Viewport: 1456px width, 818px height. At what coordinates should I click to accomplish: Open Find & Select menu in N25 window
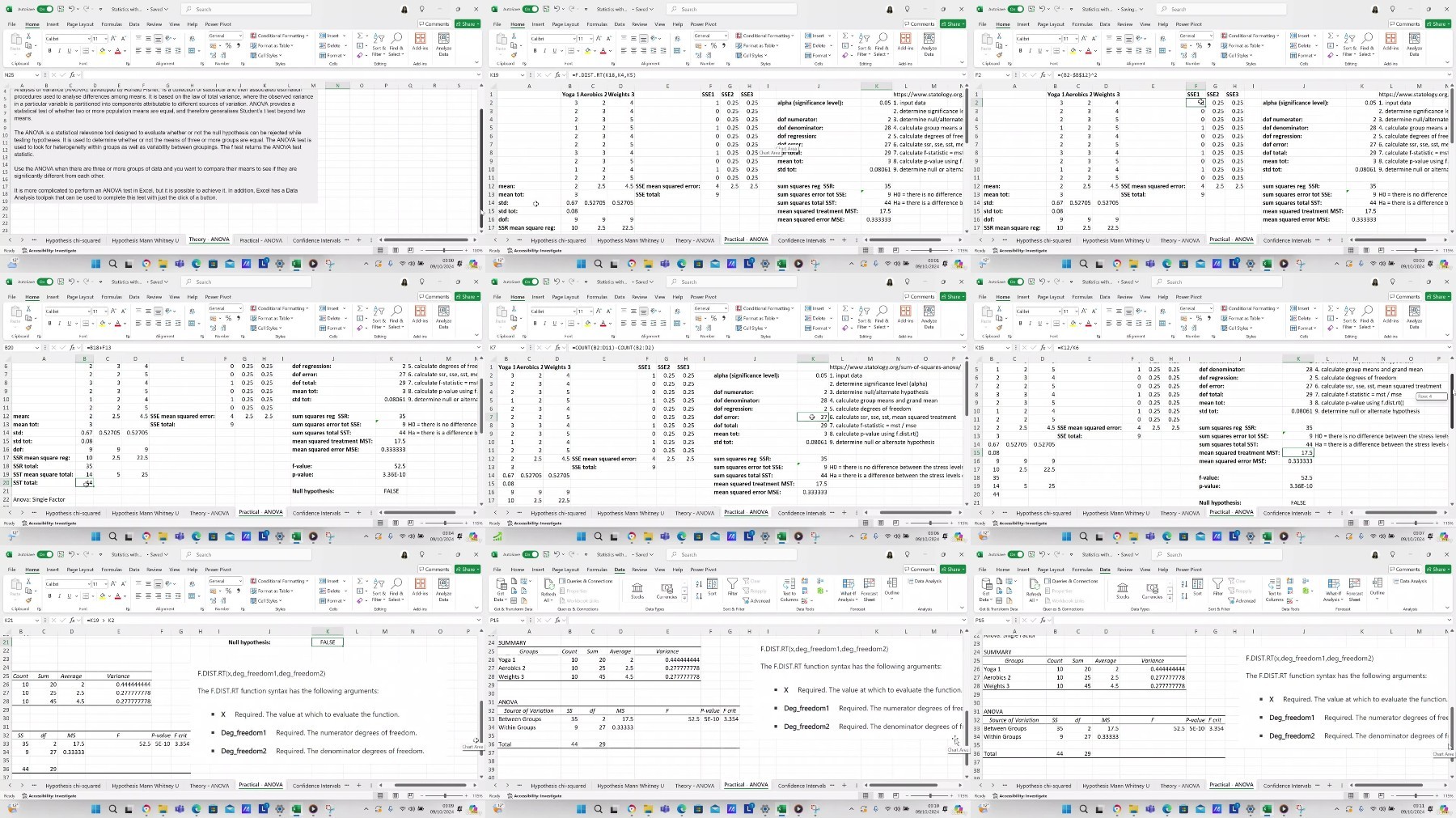pos(396,43)
